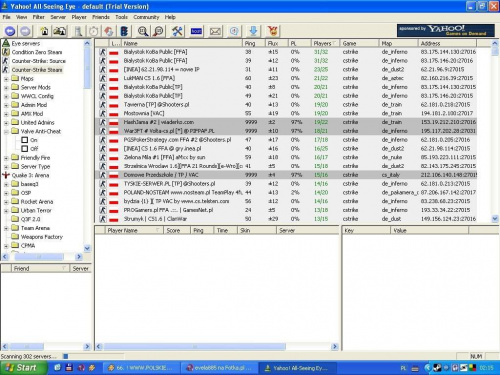This screenshot has height=375, width=500.
Task: Expand the United Admins folder
Action: pyautogui.click(x=6, y=123)
